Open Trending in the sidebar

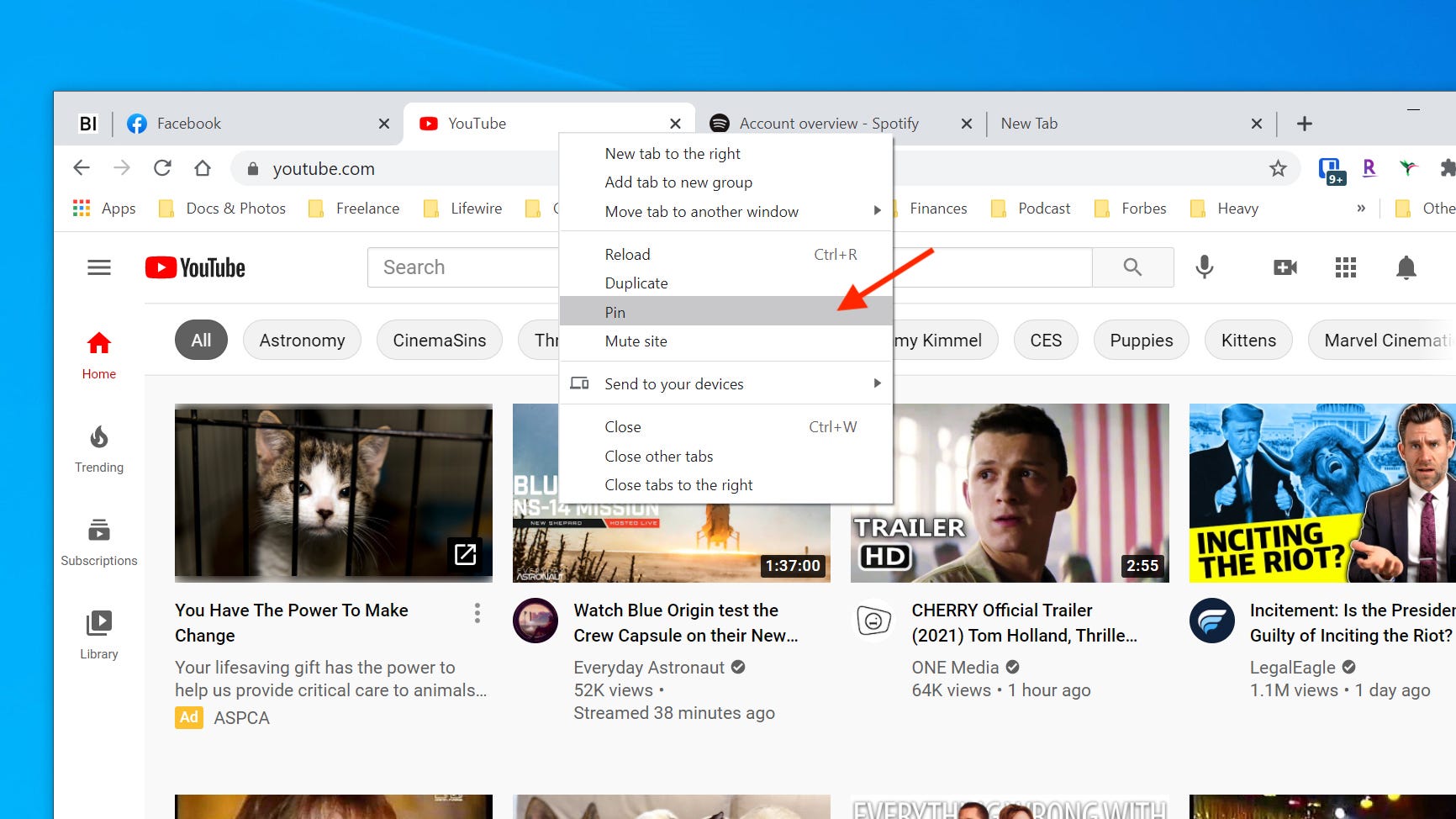pyautogui.click(x=99, y=449)
